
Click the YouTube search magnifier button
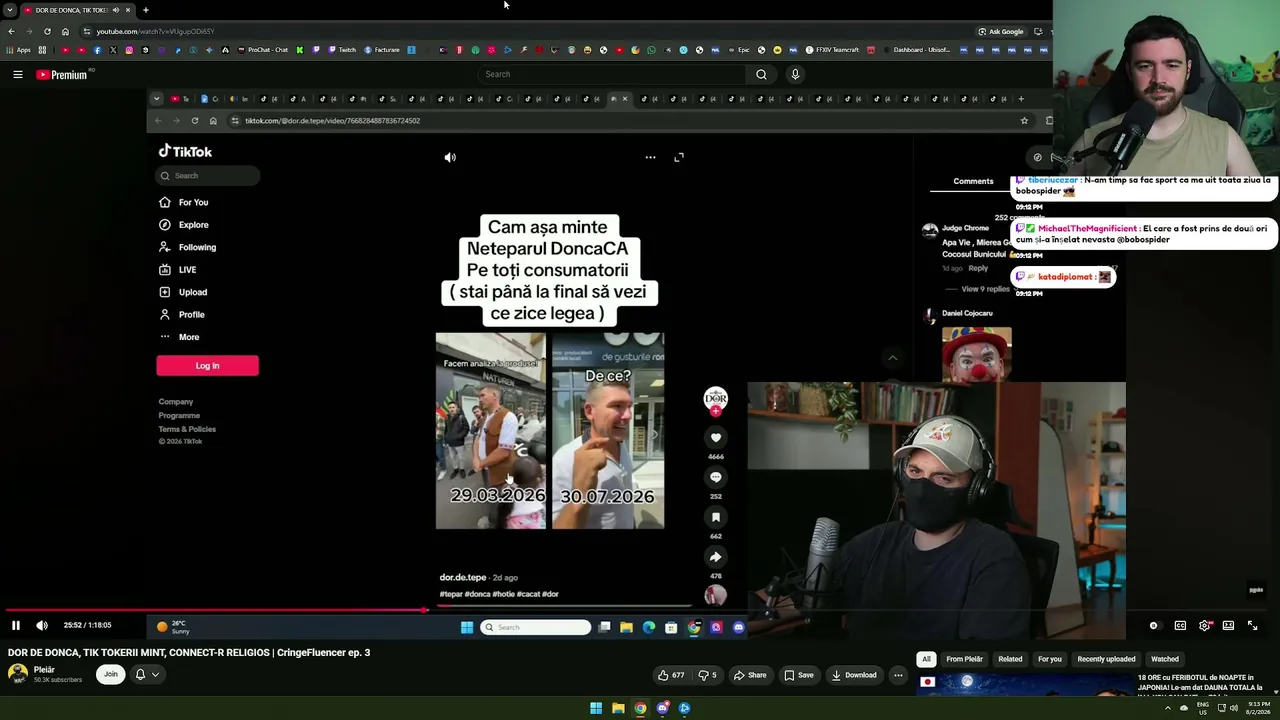[x=761, y=74]
